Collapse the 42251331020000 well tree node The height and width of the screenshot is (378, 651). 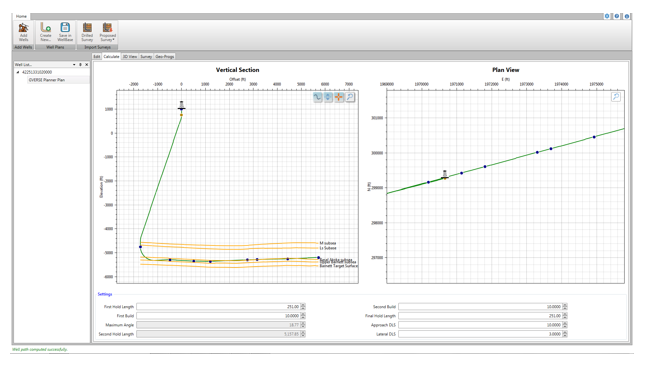pyautogui.click(x=18, y=72)
